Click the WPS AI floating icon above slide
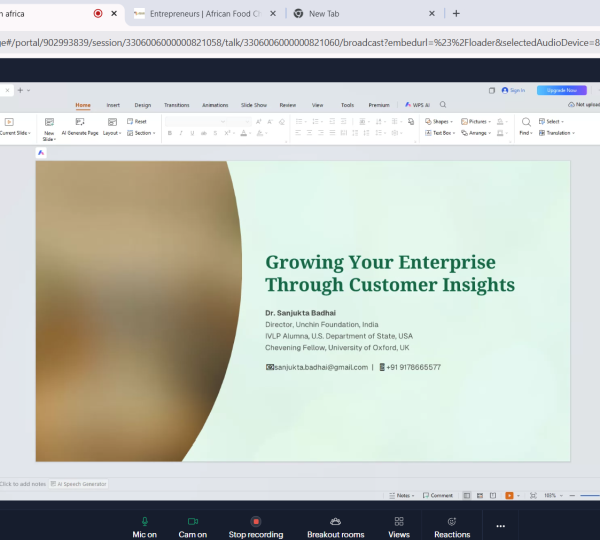The image size is (600, 540). (41, 153)
